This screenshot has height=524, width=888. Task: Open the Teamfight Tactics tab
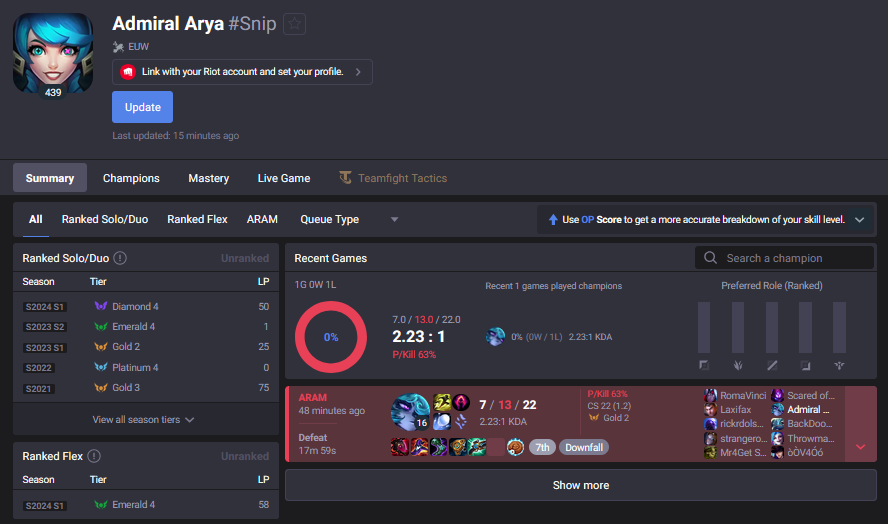(393, 178)
